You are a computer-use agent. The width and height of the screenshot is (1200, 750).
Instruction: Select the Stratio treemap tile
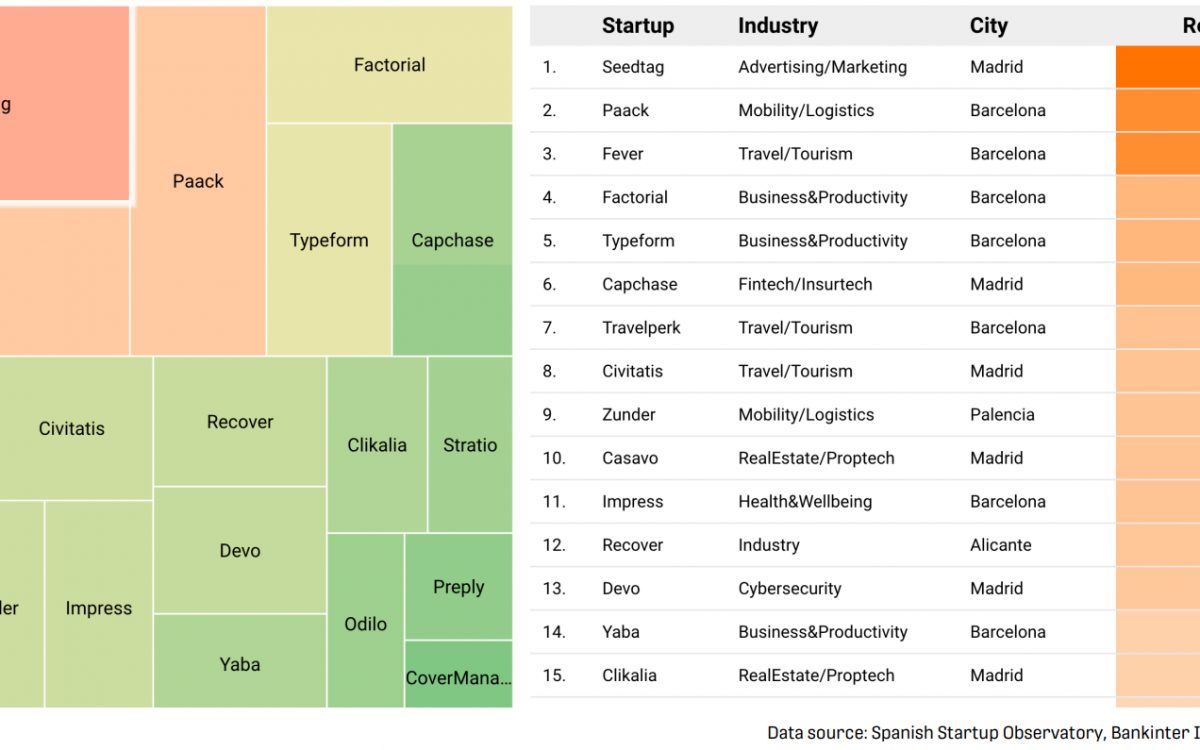pyautogui.click(x=470, y=445)
